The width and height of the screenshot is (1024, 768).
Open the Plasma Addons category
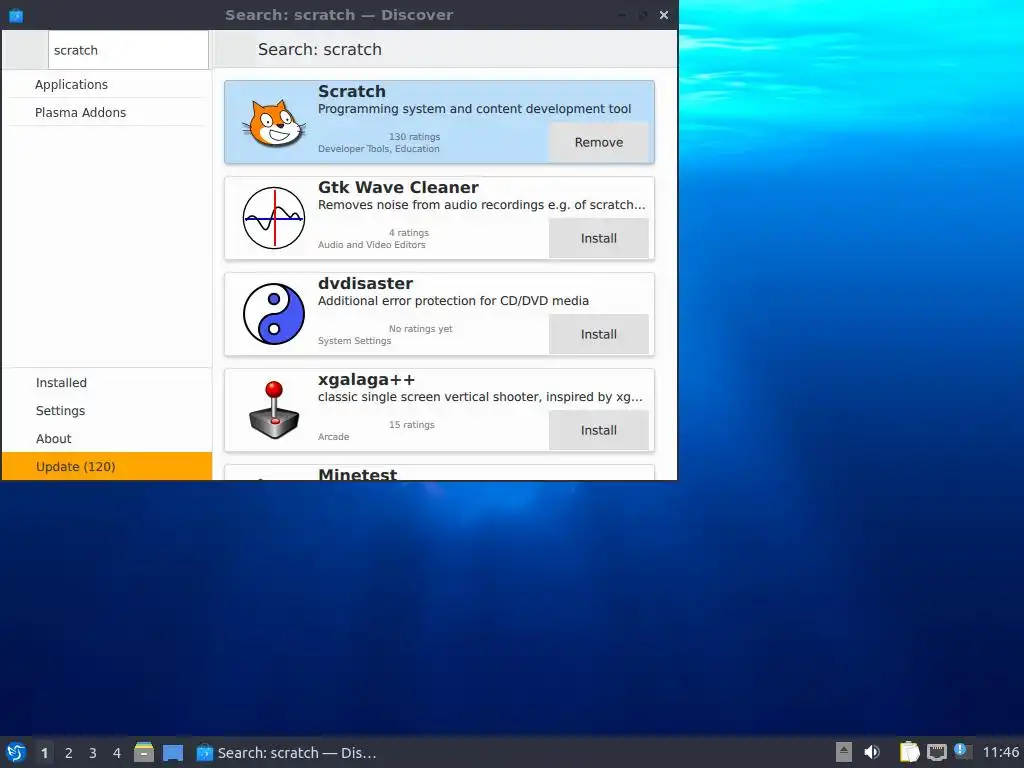pos(108,112)
